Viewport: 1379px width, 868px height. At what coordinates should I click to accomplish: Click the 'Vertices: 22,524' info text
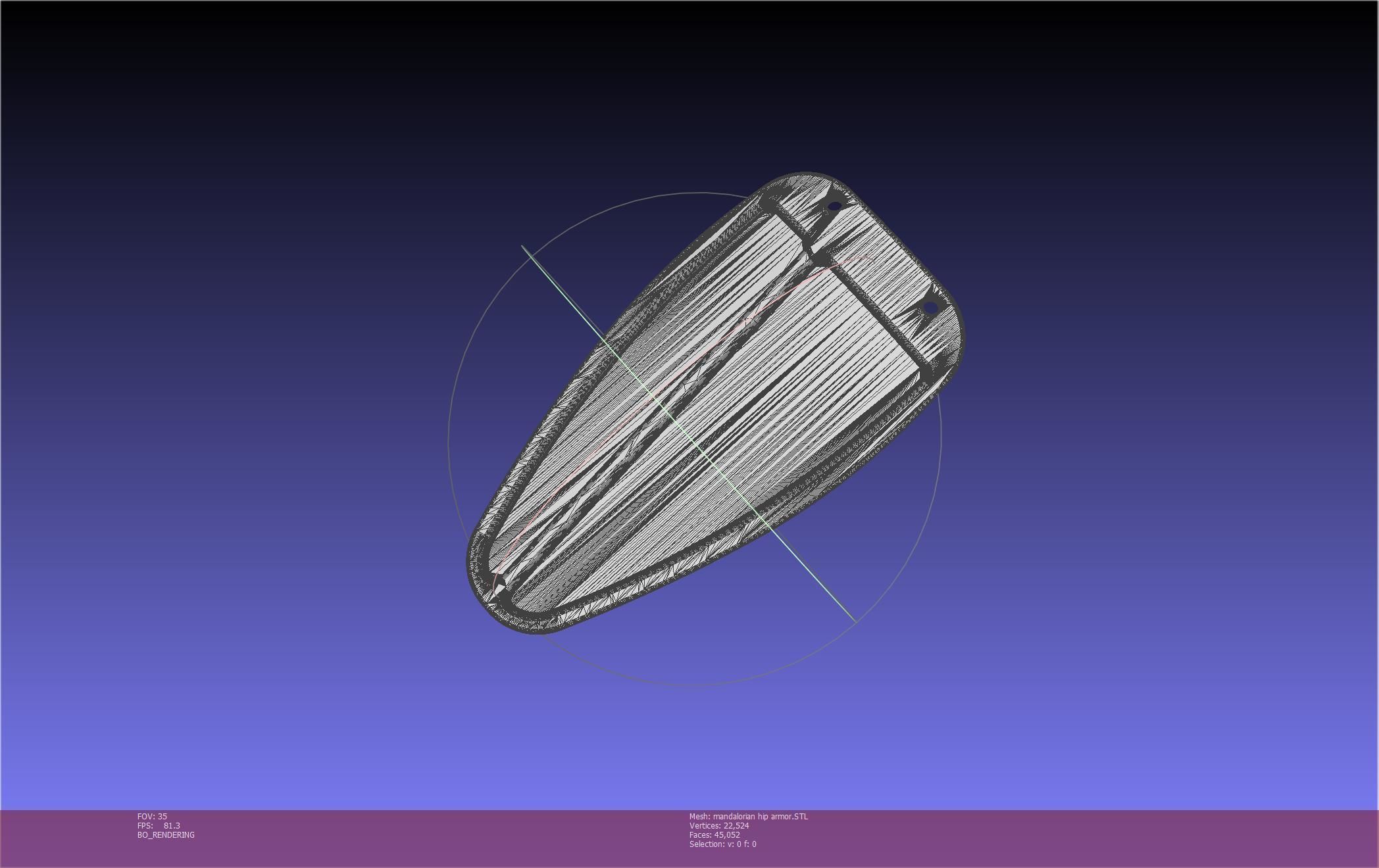coord(719,825)
